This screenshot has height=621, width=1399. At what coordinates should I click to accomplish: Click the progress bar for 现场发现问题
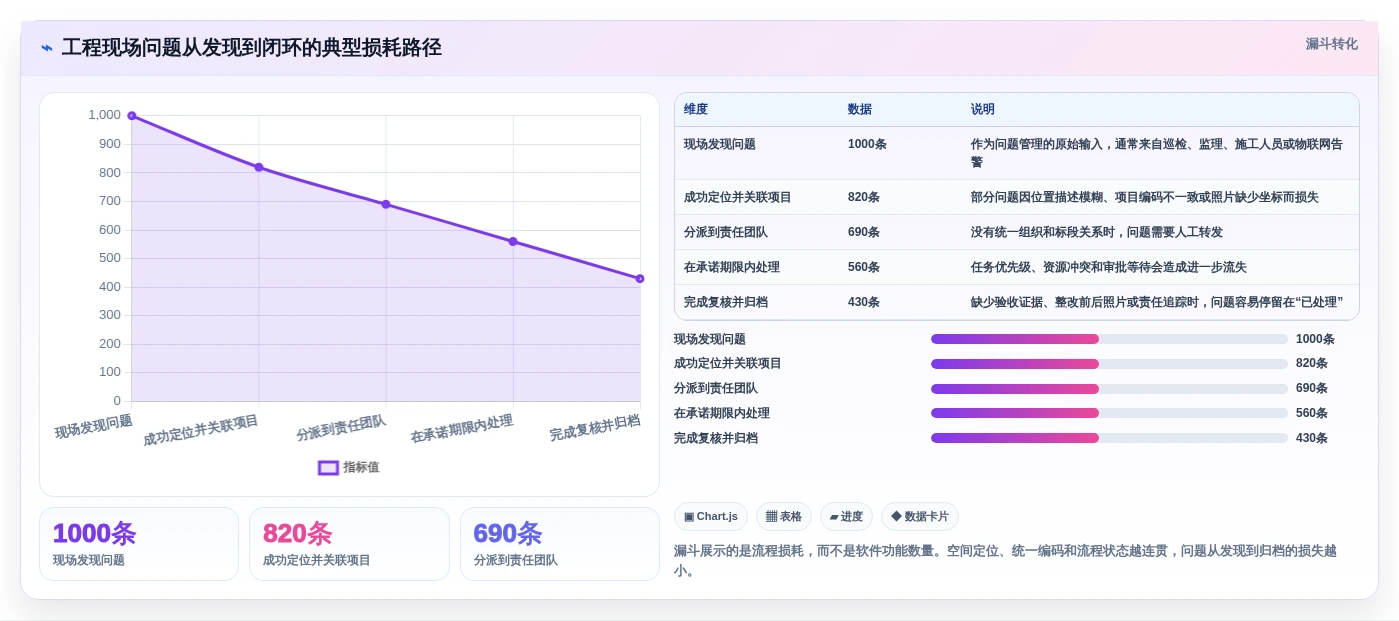coord(1109,339)
